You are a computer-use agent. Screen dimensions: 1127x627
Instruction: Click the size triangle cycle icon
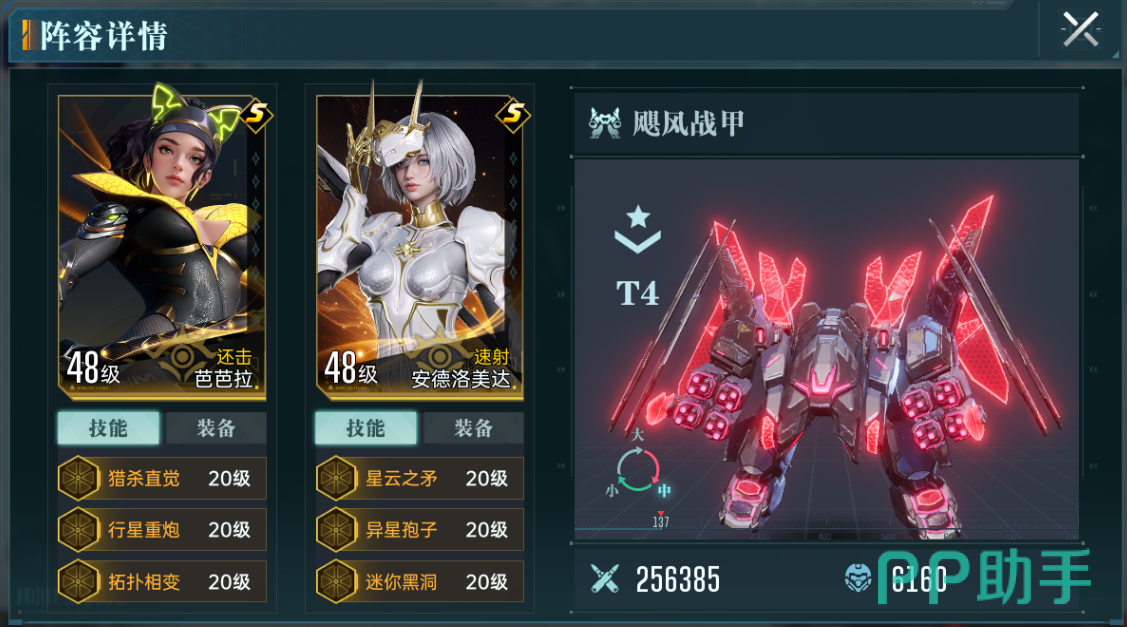pyautogui.click(x=638, y=470)
